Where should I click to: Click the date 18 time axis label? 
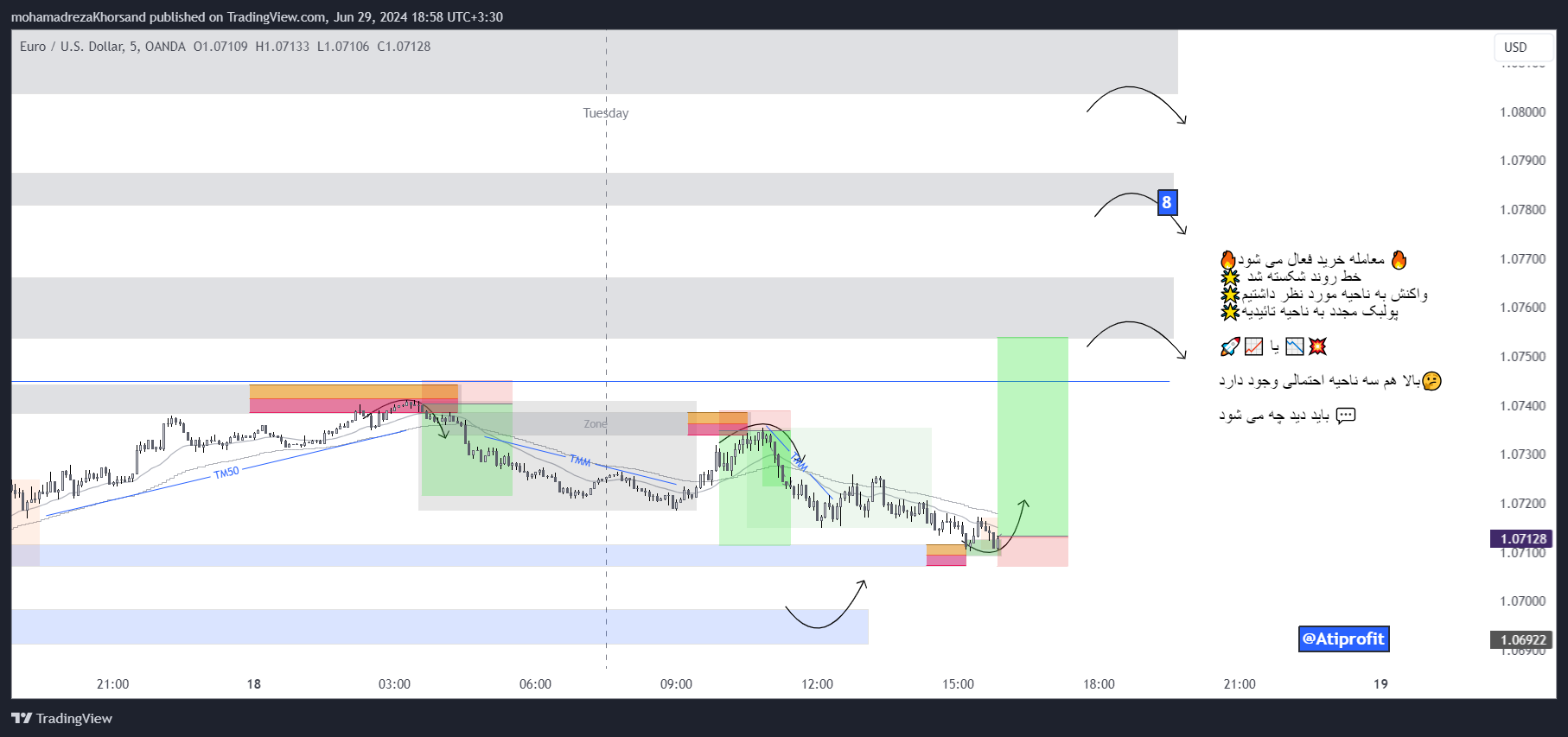253,683
